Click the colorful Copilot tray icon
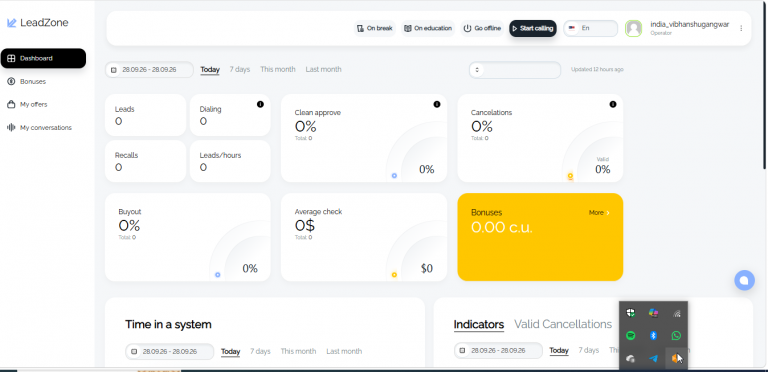The height and width of the screenshot is (372, 768). point(653,313)
